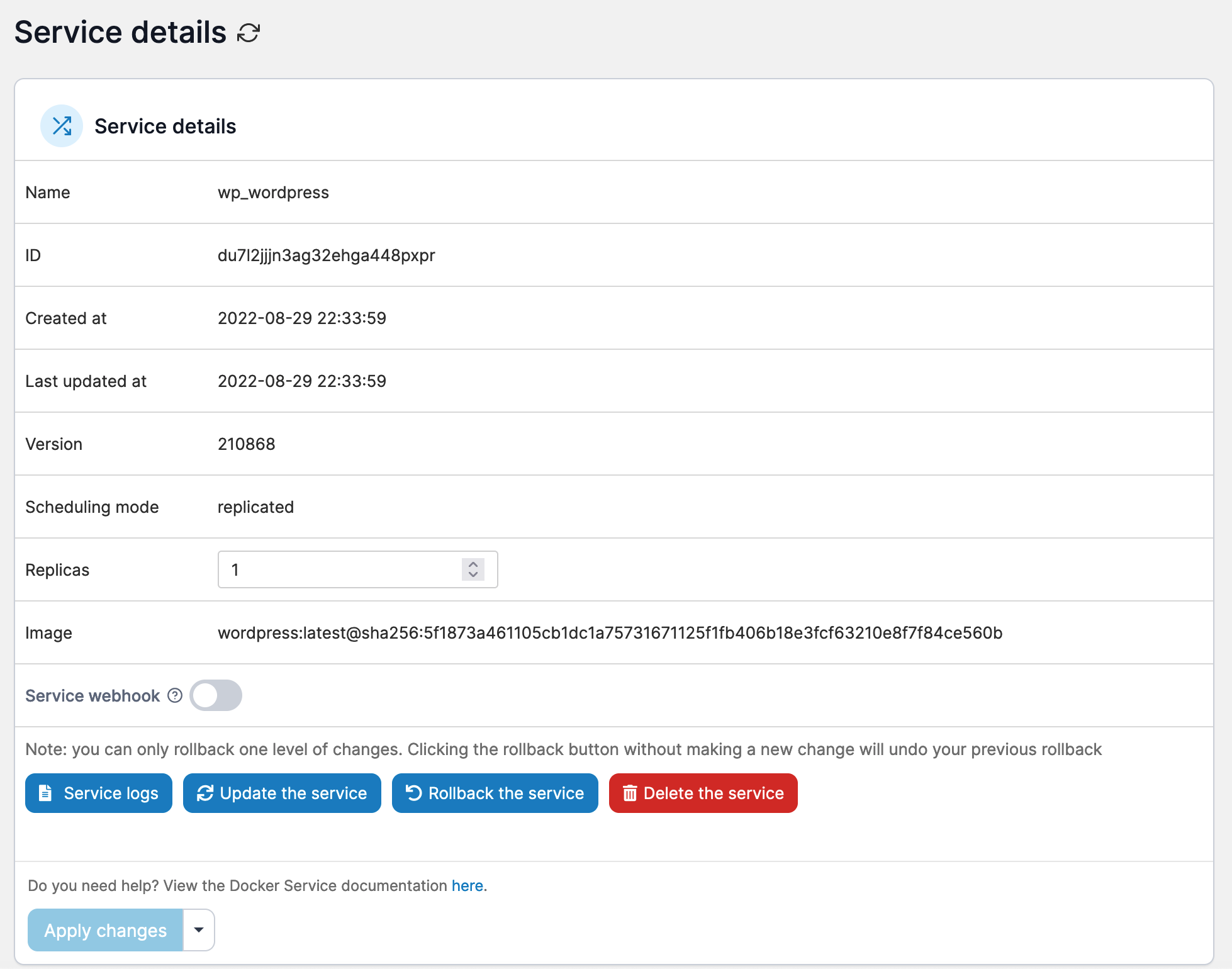Click the undo icon on Rollback the service
The width and height of the screenshot is (1232, 969).
click(x=413, y=793)
